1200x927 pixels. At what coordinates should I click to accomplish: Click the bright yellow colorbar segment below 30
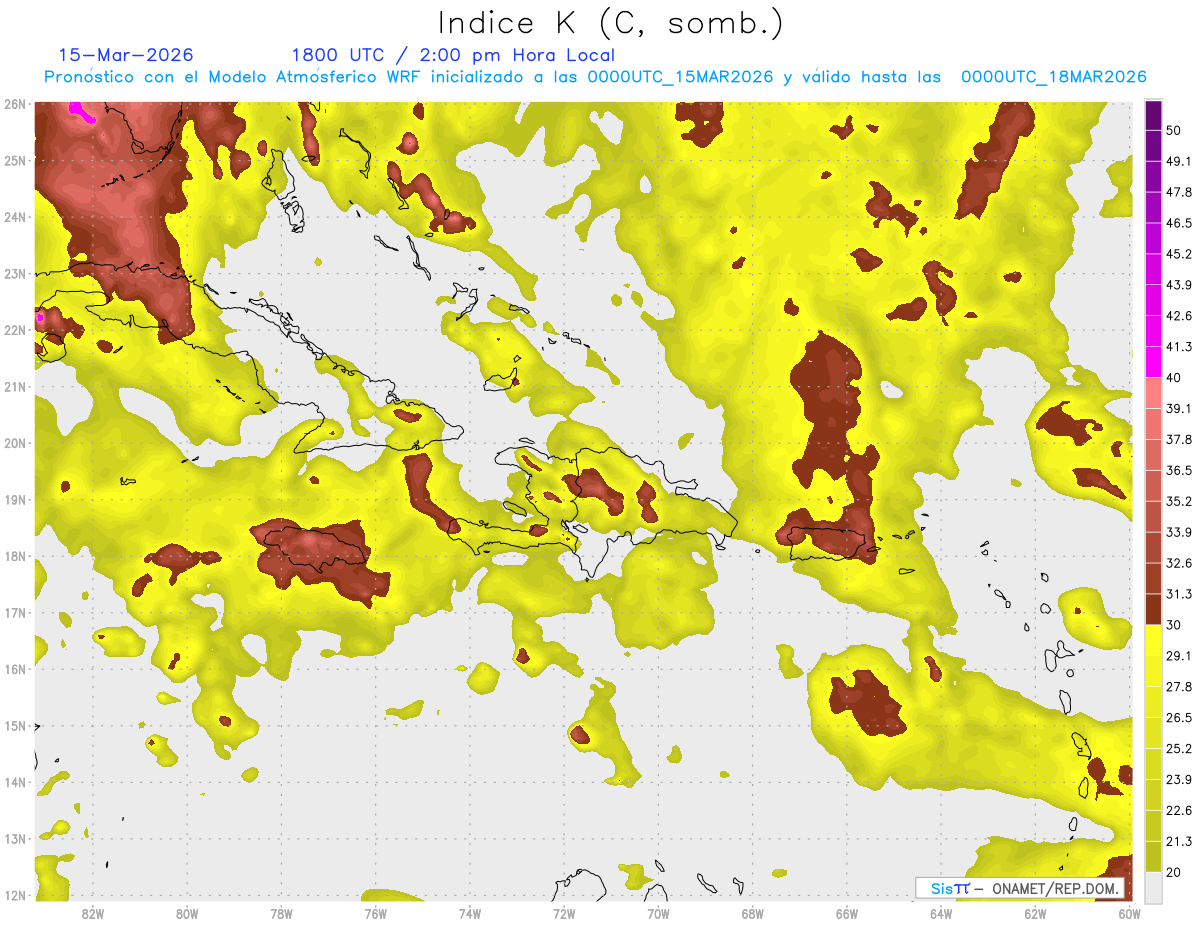pos(1153,640)
